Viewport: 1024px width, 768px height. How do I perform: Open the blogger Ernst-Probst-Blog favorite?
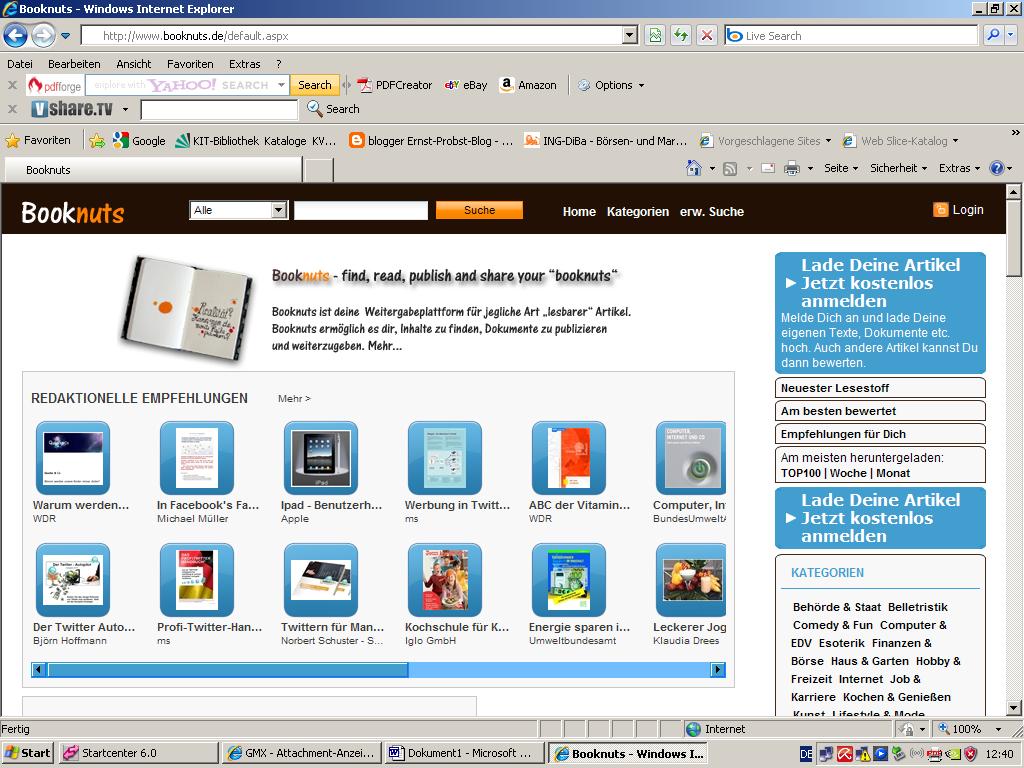[x=431, y=140]
